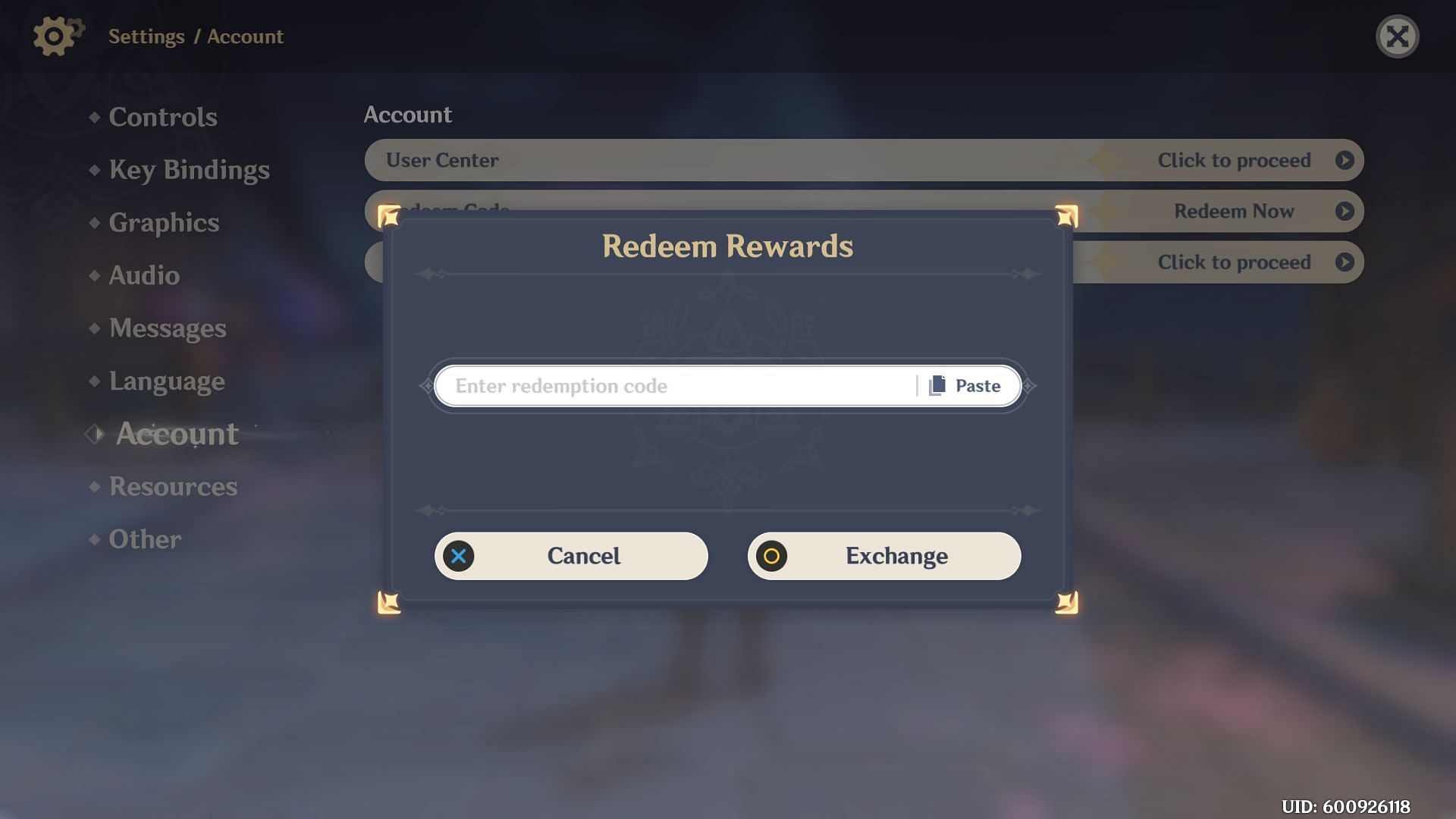Expand the Audio settings option
This screenshot has width=1456, height=819.
tap(144, 275)
